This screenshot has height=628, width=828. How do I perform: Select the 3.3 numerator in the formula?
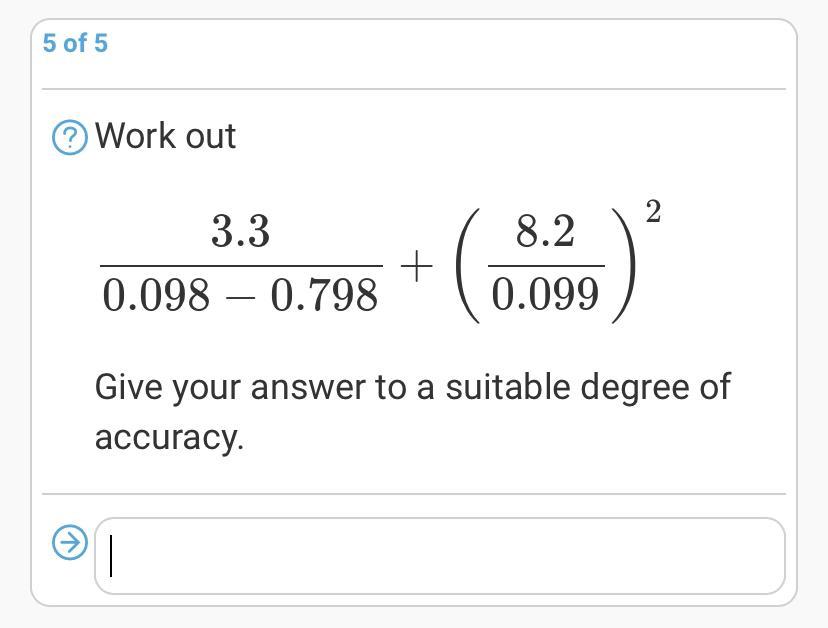click(241, 232)
